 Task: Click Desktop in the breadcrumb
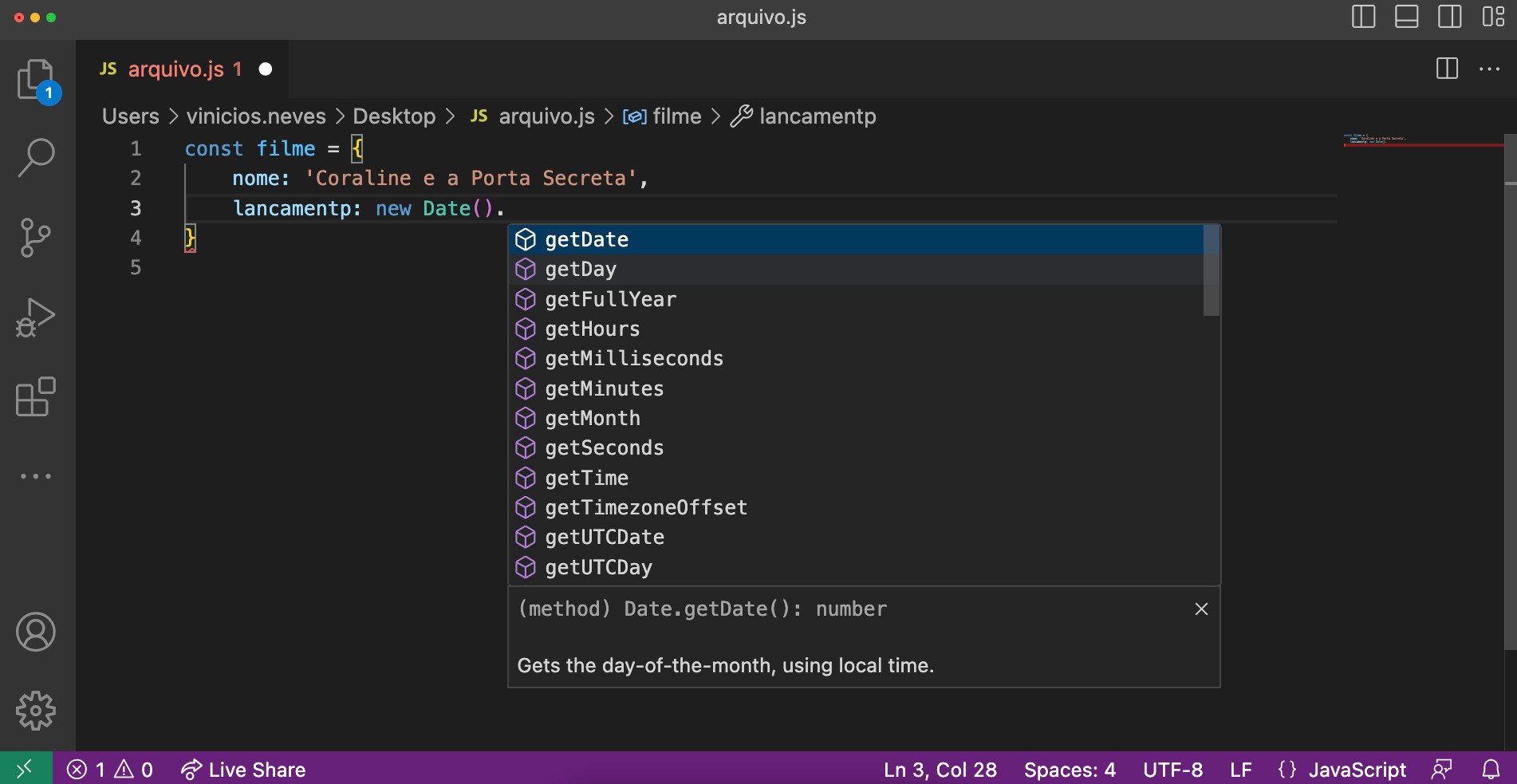pyautogui.click(x=394, y=116)
